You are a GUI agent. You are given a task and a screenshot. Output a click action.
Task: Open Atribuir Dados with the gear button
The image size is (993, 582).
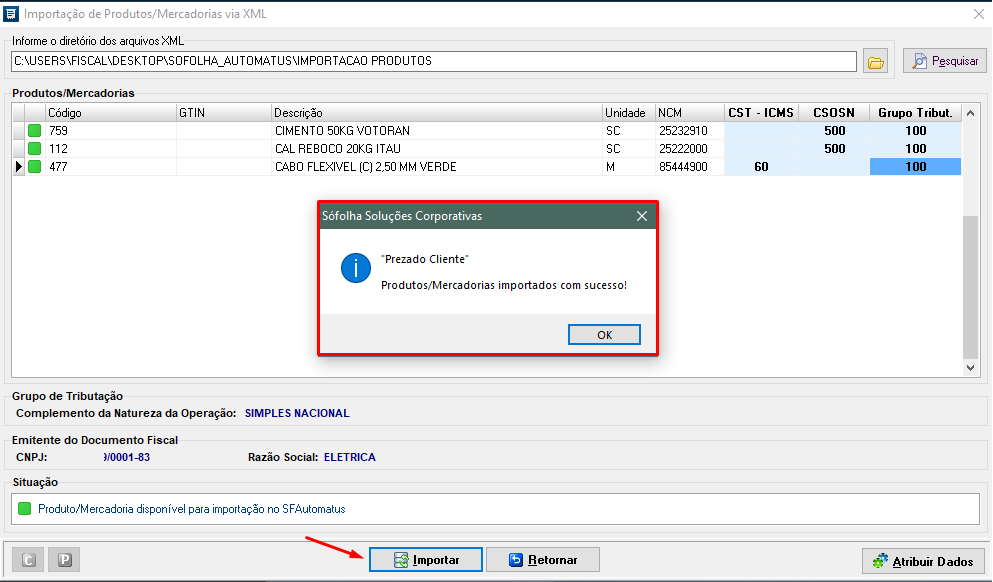click(923, 561)
